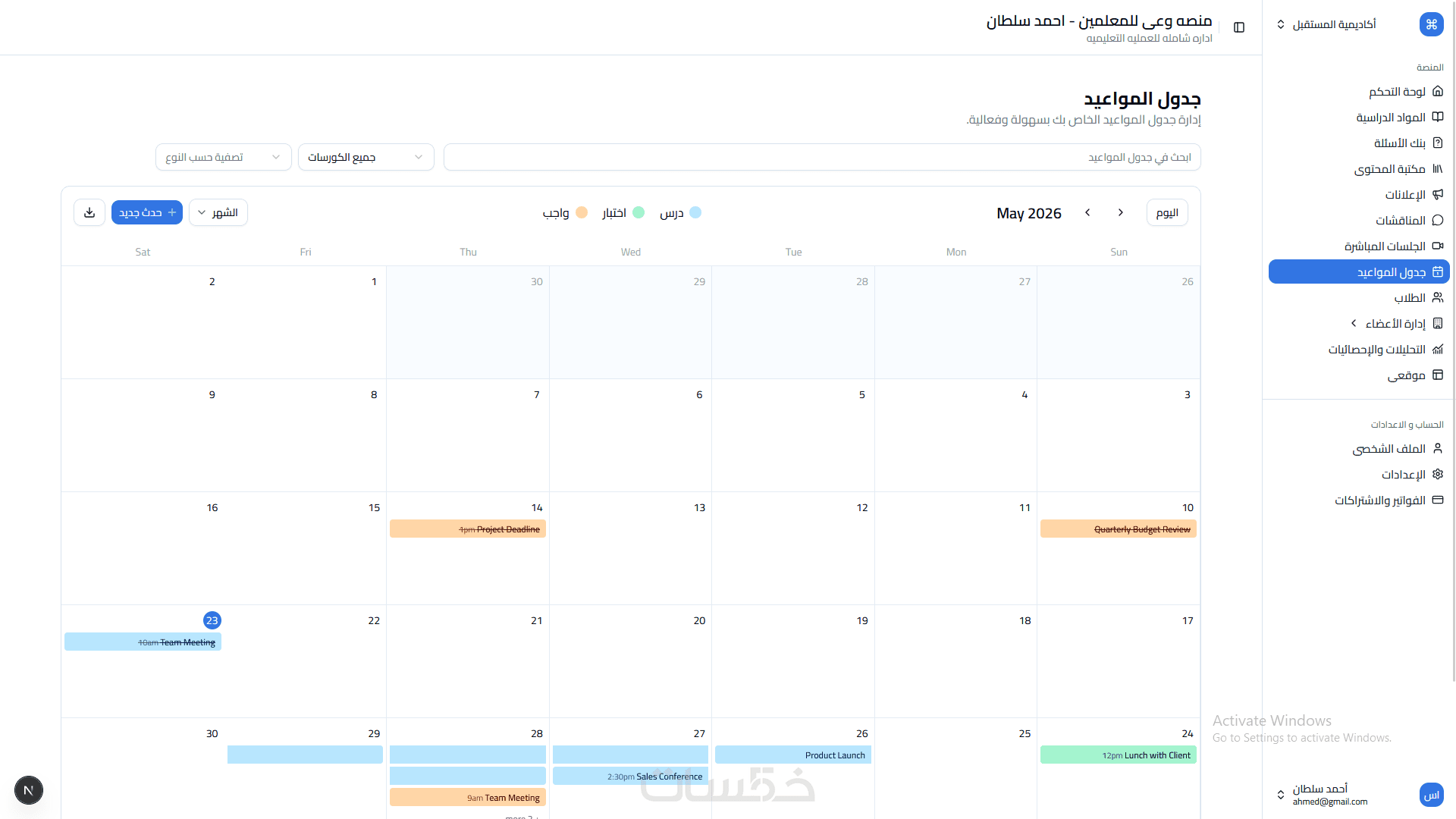
Task: Click the إدارة الأعضاء building icon
Action: [x=1437, y=324]
